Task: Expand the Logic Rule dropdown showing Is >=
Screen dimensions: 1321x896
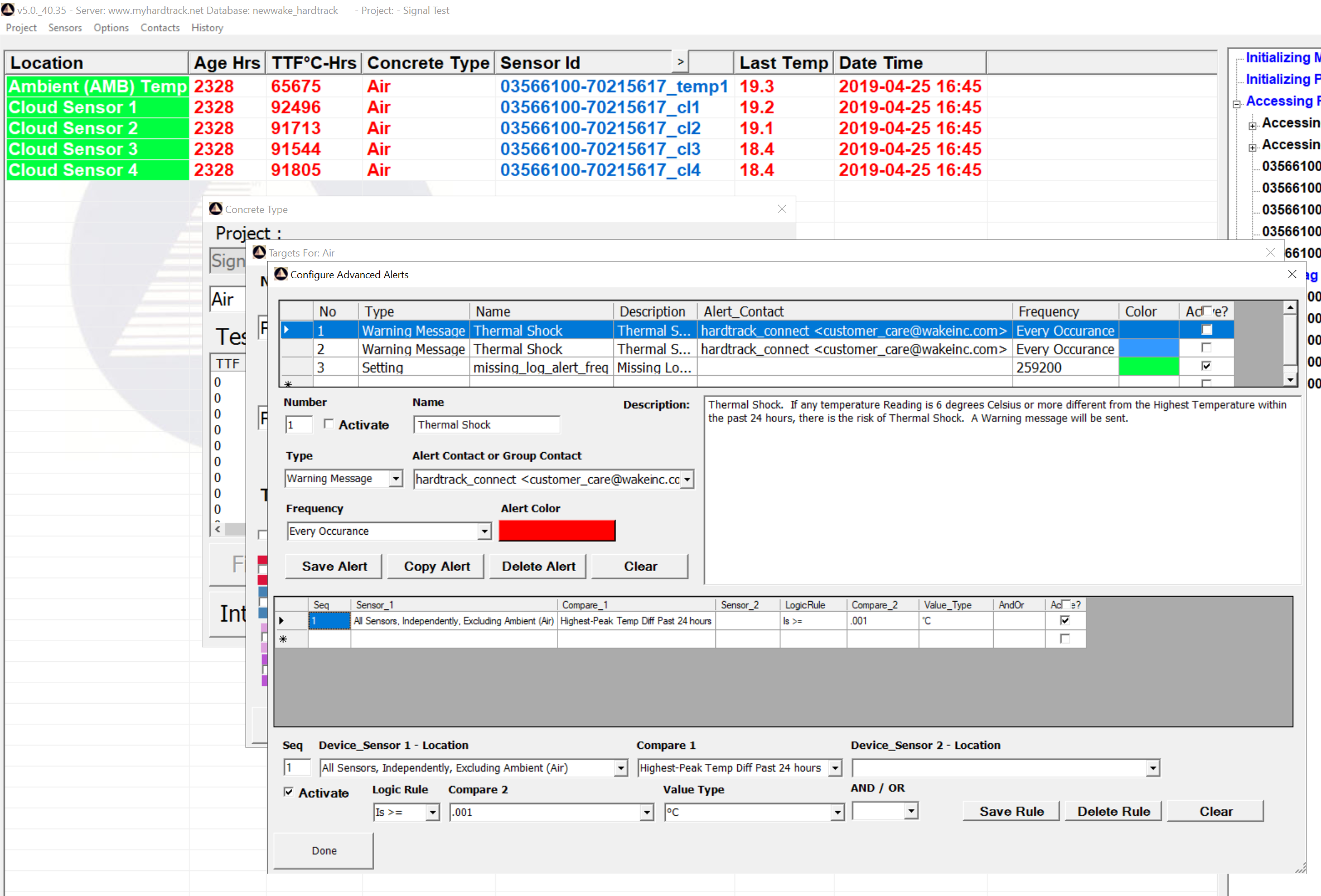Action: [433, 812]
